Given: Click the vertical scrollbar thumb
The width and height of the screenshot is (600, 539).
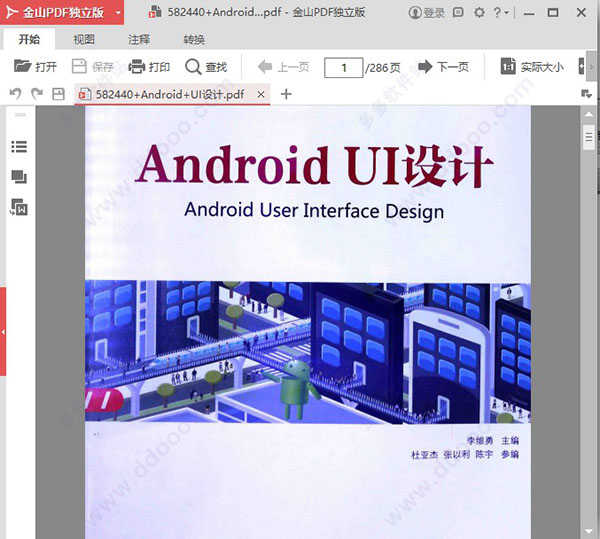Looking at the screenshot, I should click(x=589, y=137).
